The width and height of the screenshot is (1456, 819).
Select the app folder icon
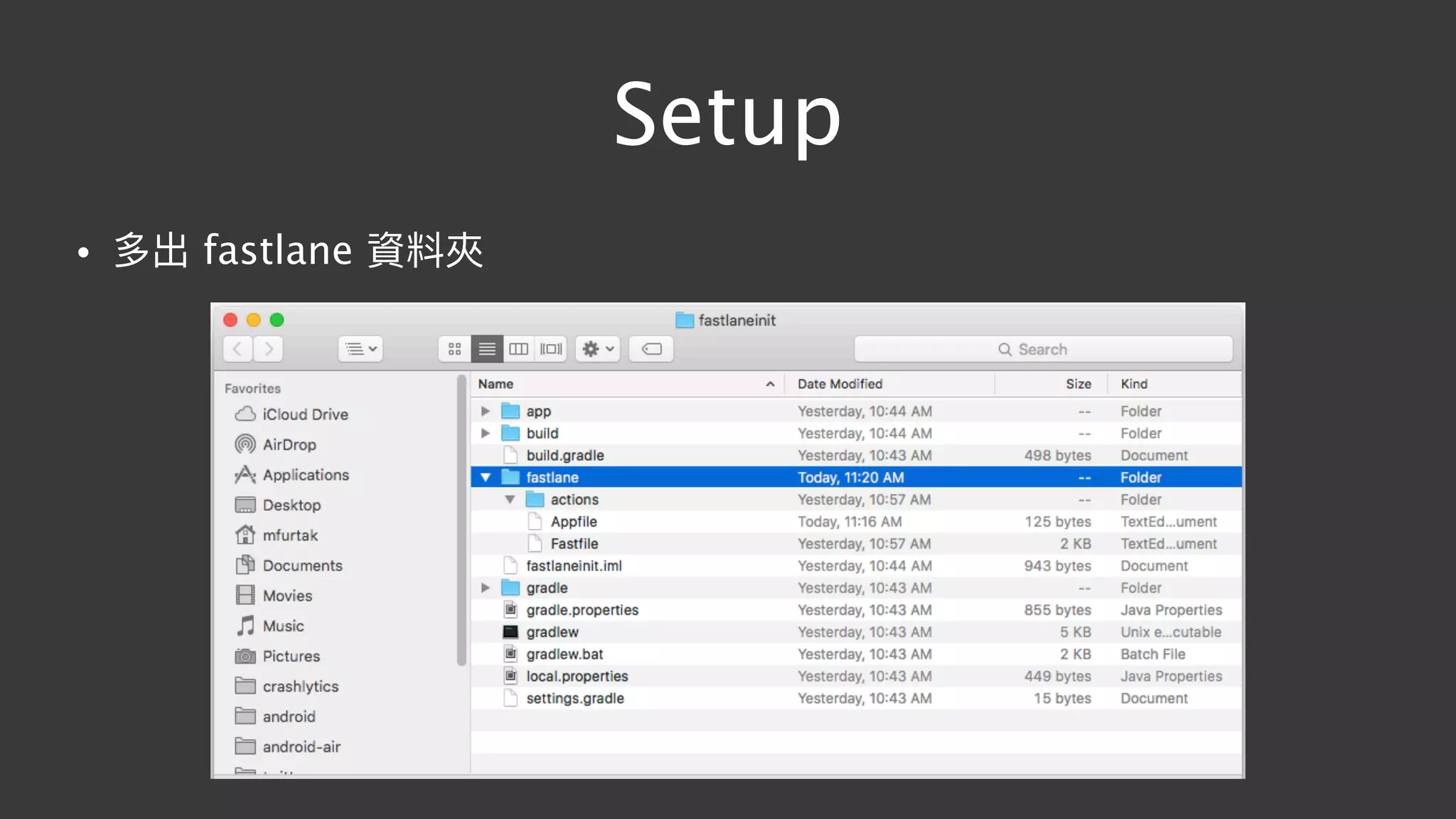click(x=510, y=411)
